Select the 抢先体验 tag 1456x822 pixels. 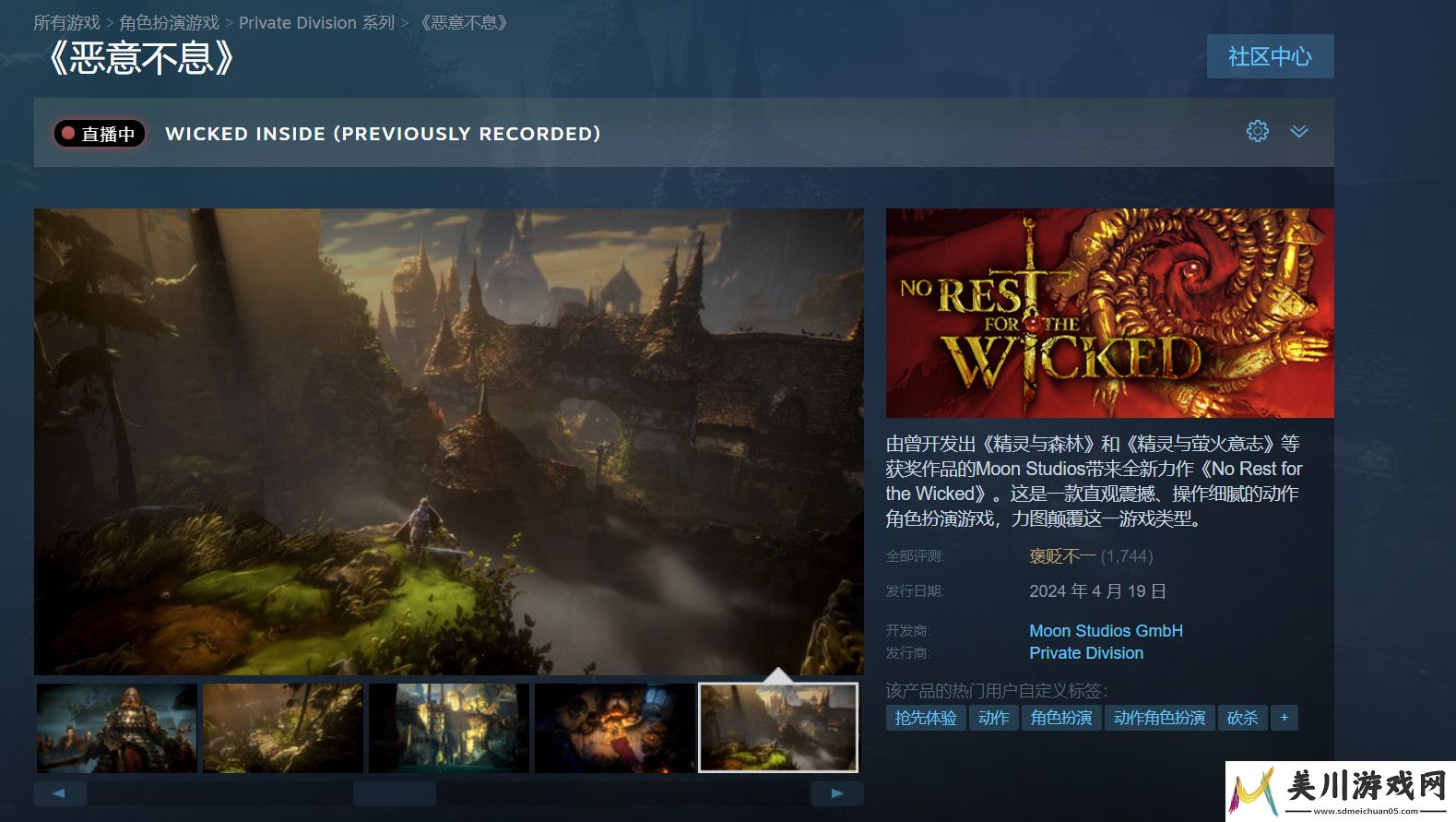point(926,718)
